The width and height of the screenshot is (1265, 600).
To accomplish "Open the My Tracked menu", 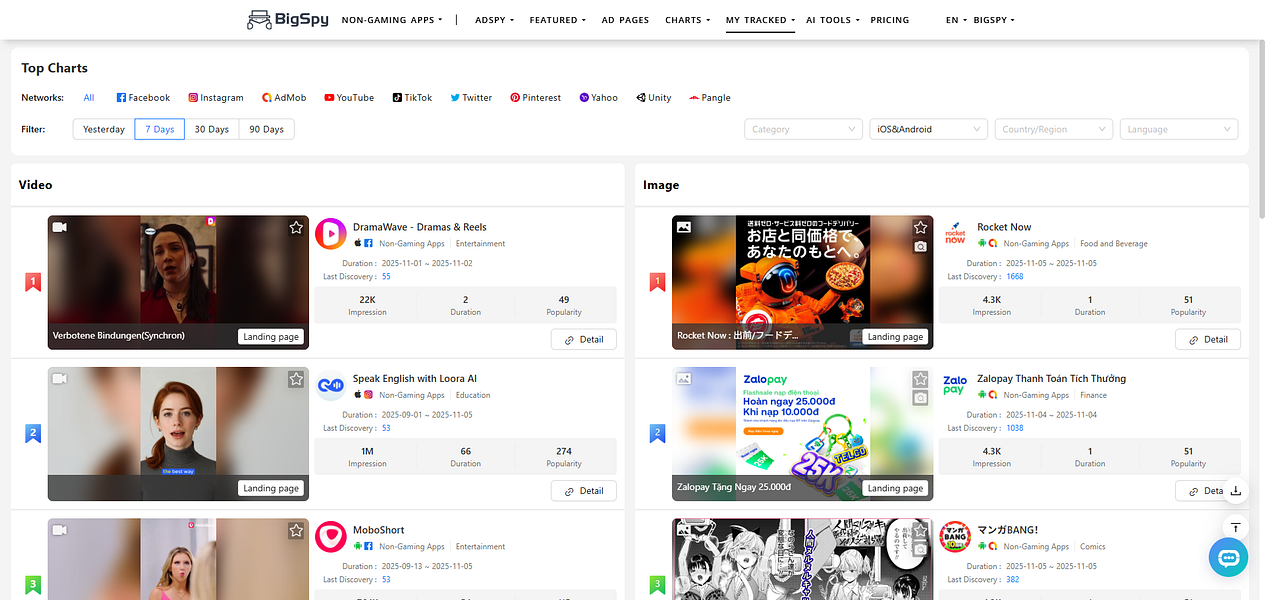I will (760, 20).
